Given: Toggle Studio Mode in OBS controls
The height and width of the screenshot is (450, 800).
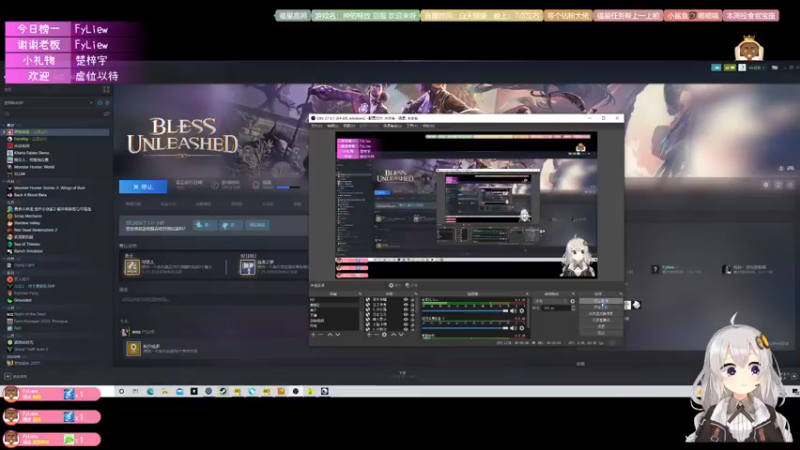Looking at the screenshot, I should [601, 320].
